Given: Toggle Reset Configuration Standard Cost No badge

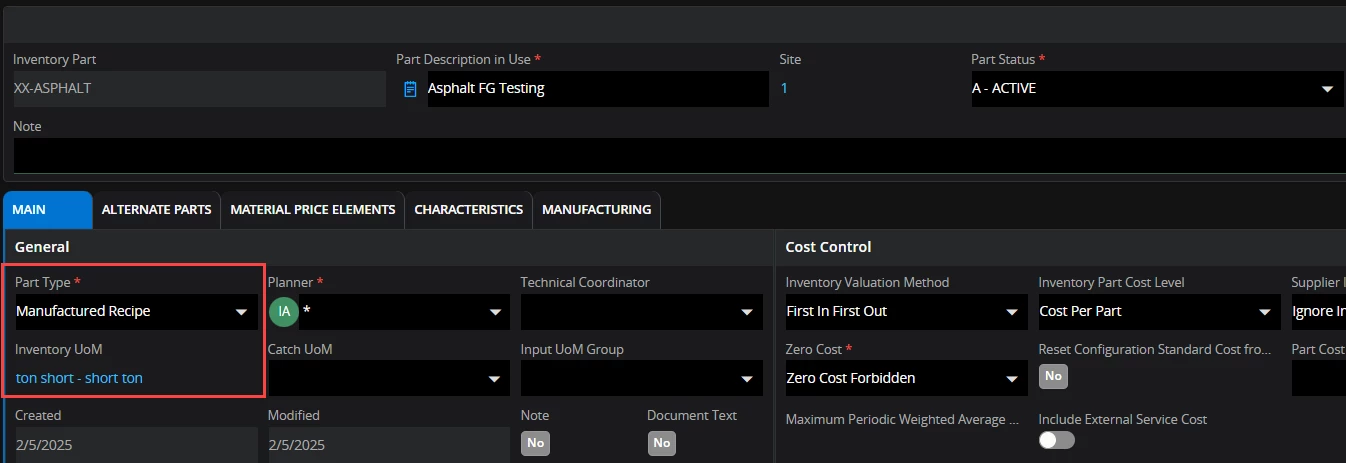Looking at the screenshot, I should click(1053, 376).
